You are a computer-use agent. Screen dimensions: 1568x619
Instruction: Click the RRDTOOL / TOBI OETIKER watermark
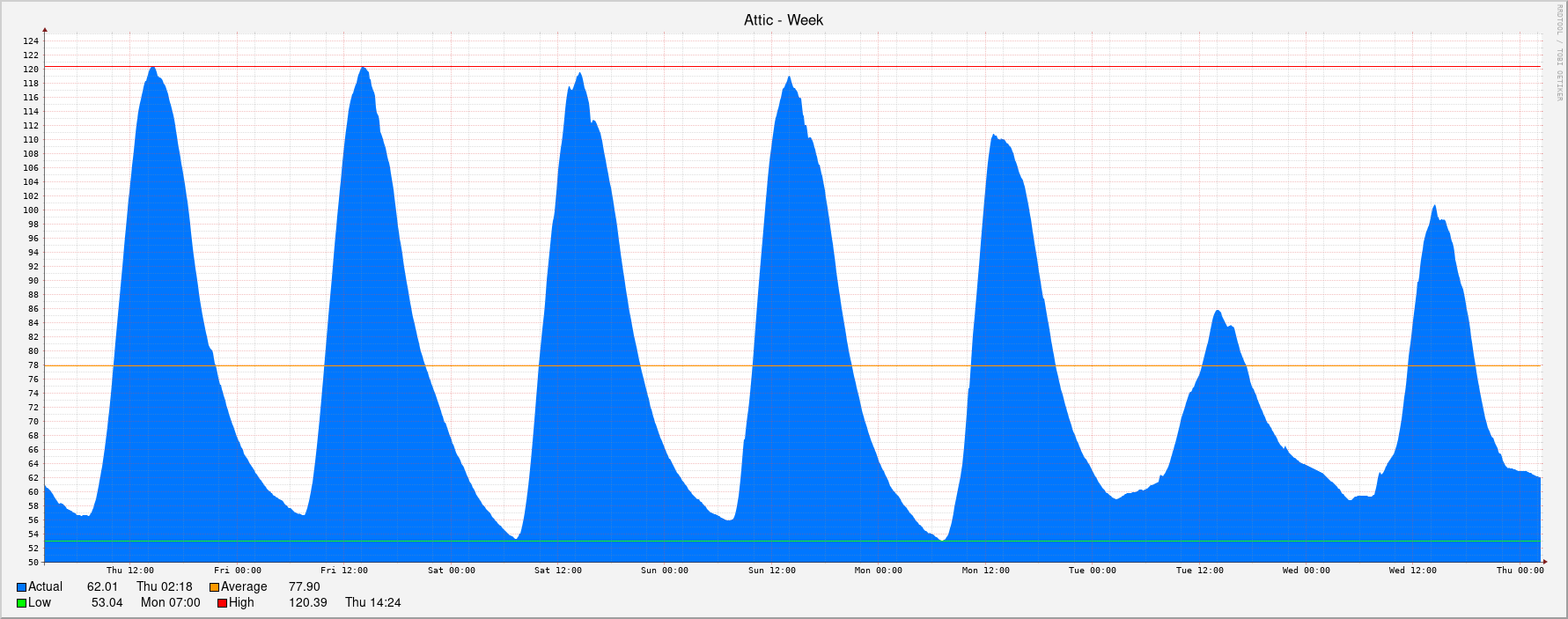click(1559, 53)
